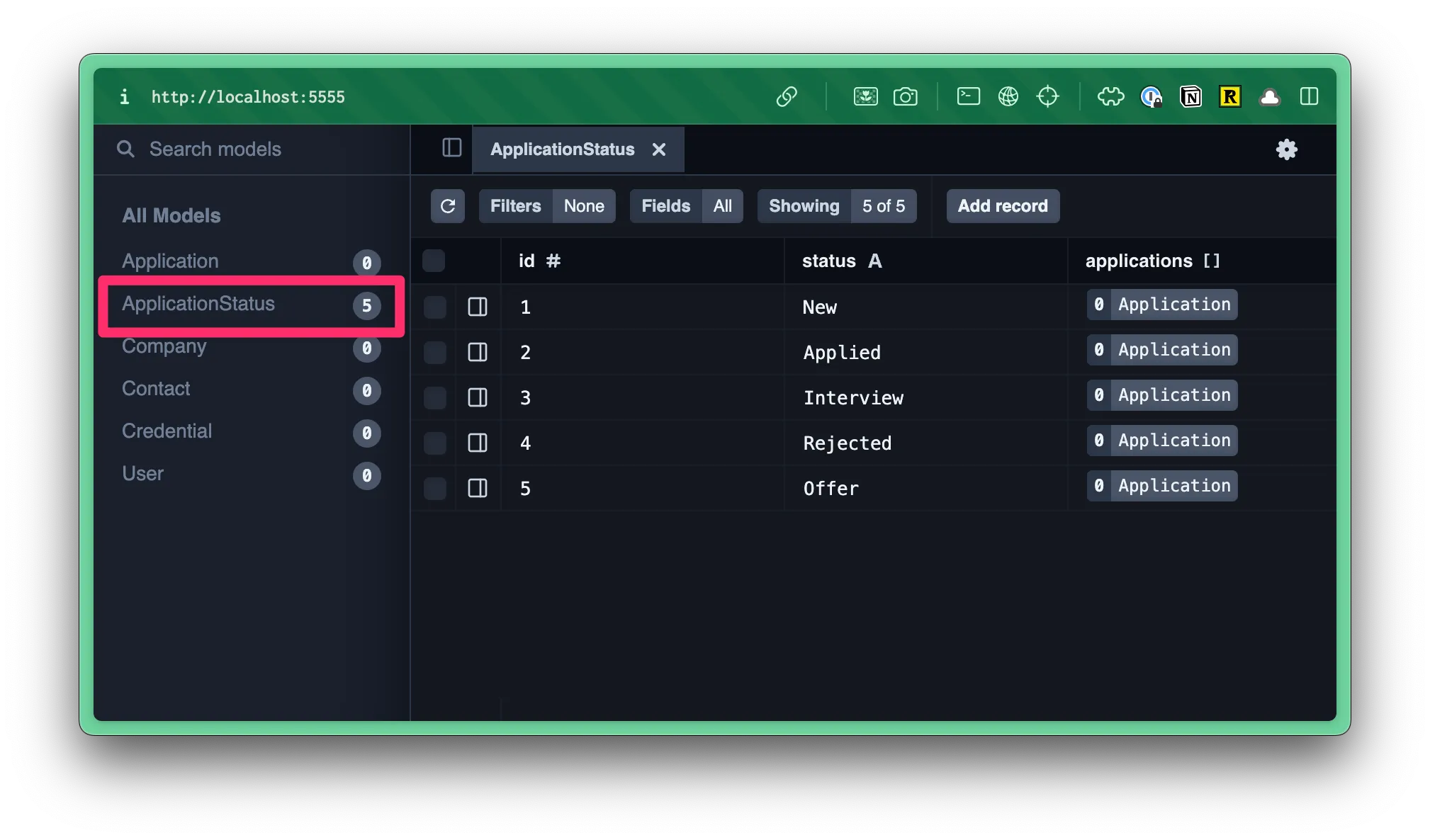Open the 0 Application relation for Interview row
The width and height of the screenshot is (1430, 840).
1161,395
